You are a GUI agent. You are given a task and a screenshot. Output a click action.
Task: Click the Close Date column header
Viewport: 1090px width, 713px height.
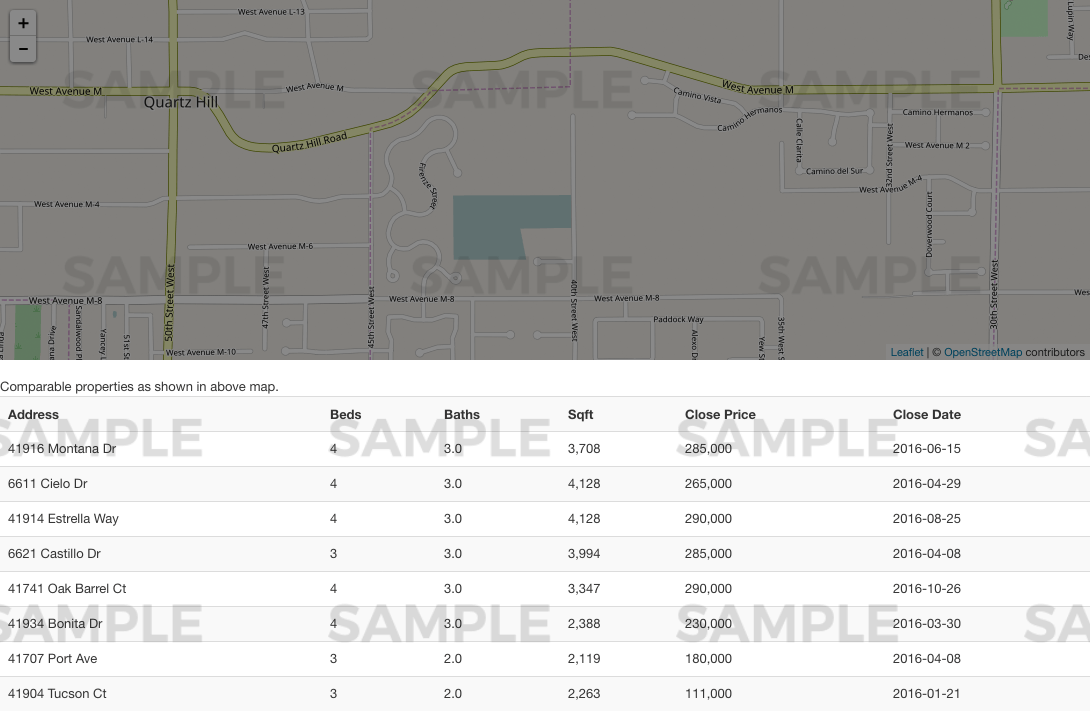coord(926,414)
